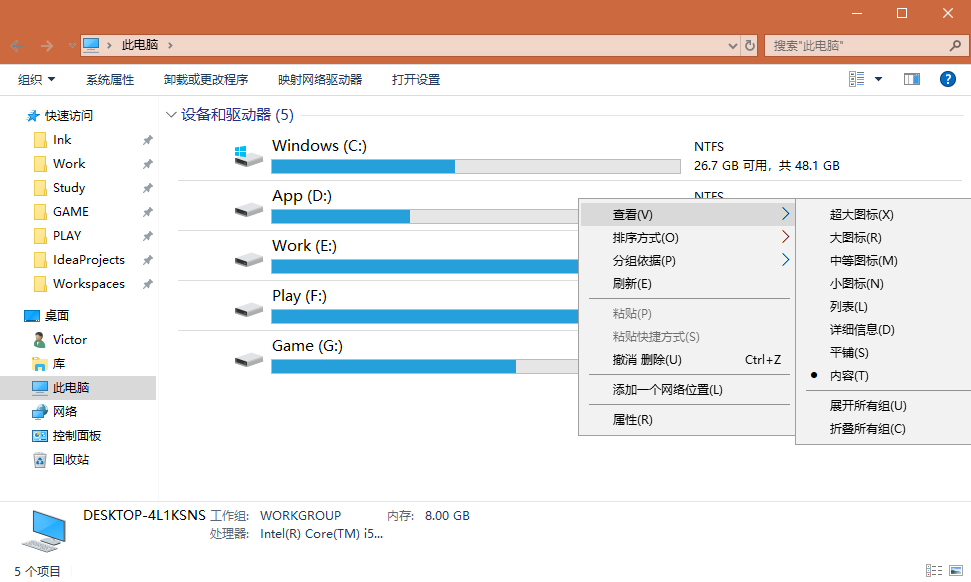Click 映射网络驱动器 button
The height and width of the screenshot is (582, 971).
[320, 80]
